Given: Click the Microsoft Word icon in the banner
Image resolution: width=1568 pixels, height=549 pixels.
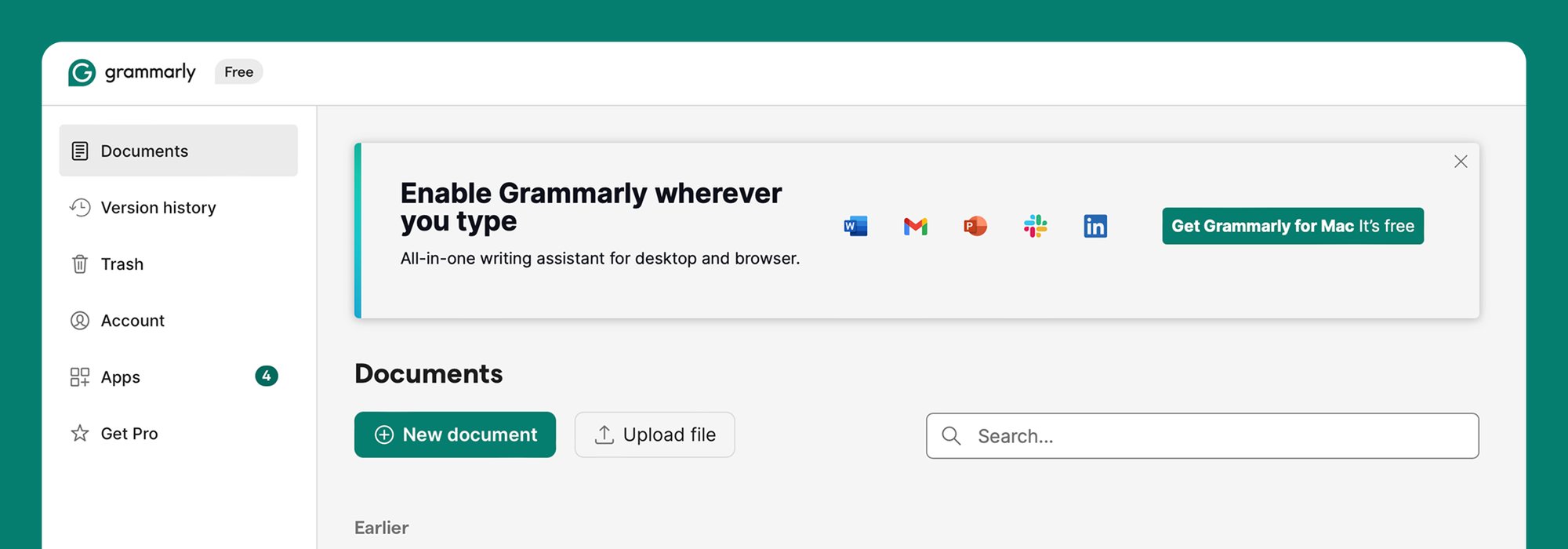Looking at the screenshot, I should point(855,226).
